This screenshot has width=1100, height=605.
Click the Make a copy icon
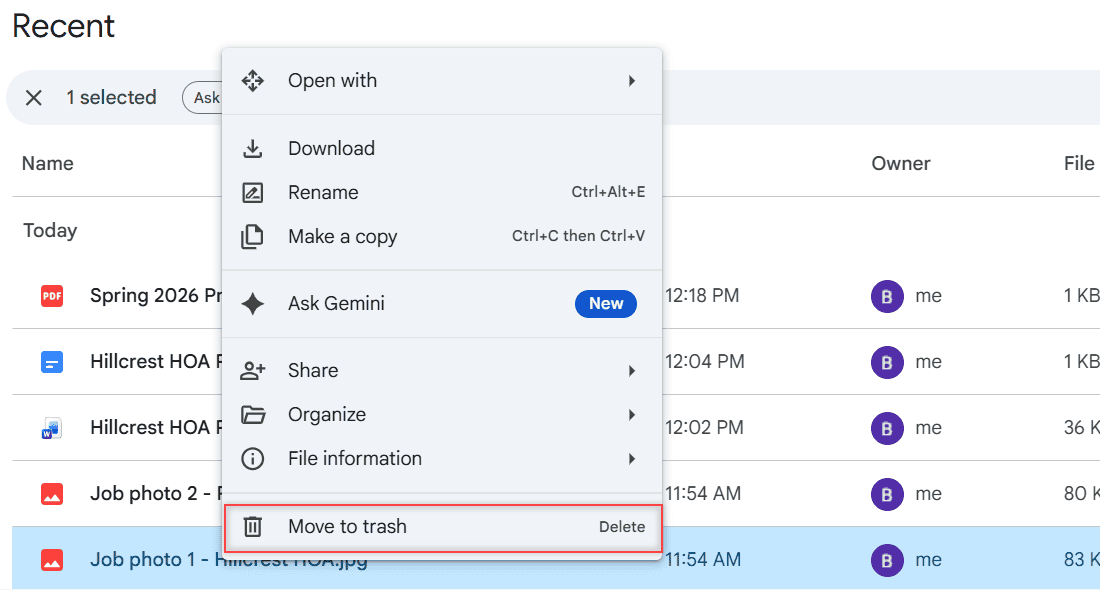pos(253,237)
